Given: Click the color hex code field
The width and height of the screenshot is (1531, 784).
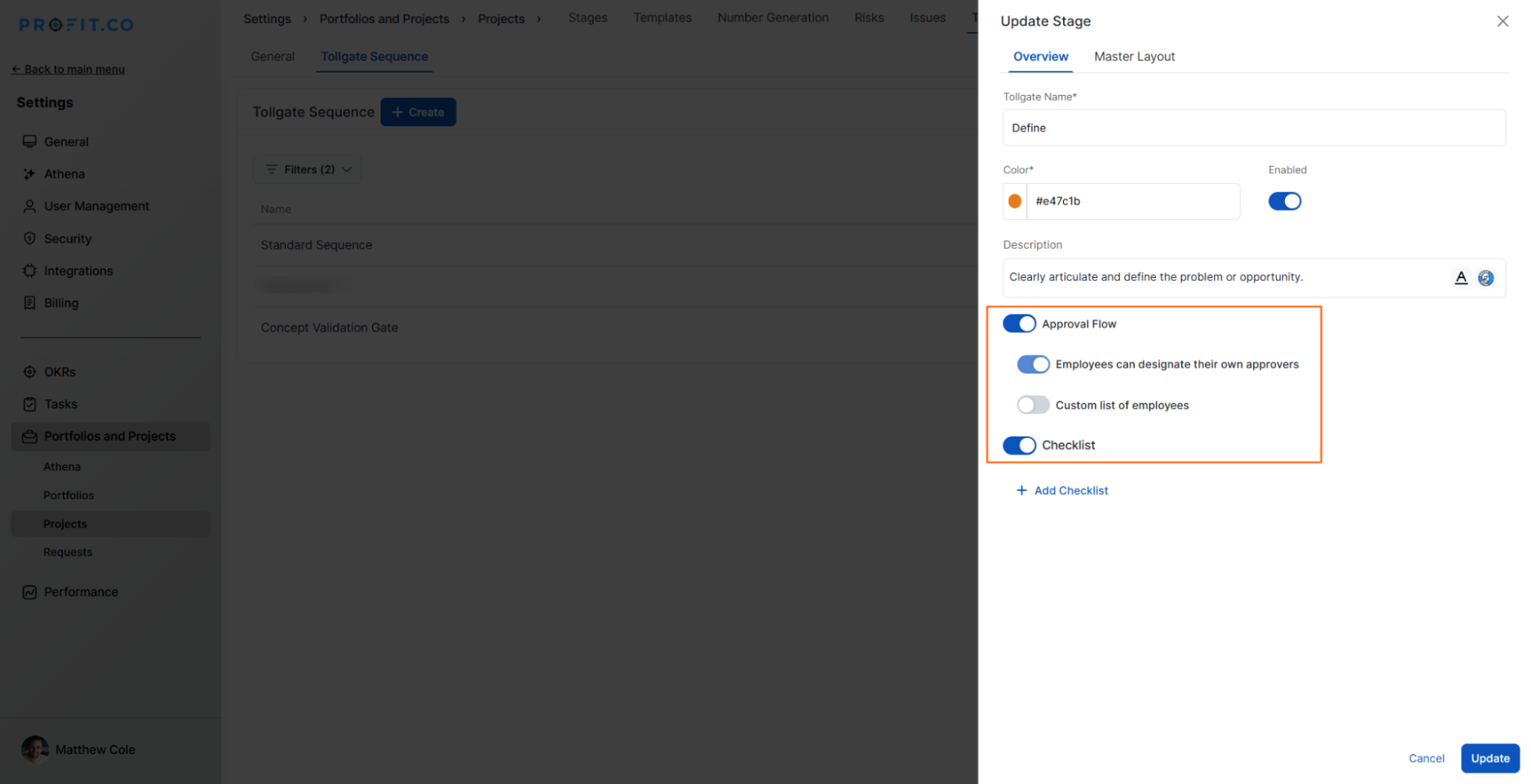Looking at the screenshot, I should coord(1133,201).
